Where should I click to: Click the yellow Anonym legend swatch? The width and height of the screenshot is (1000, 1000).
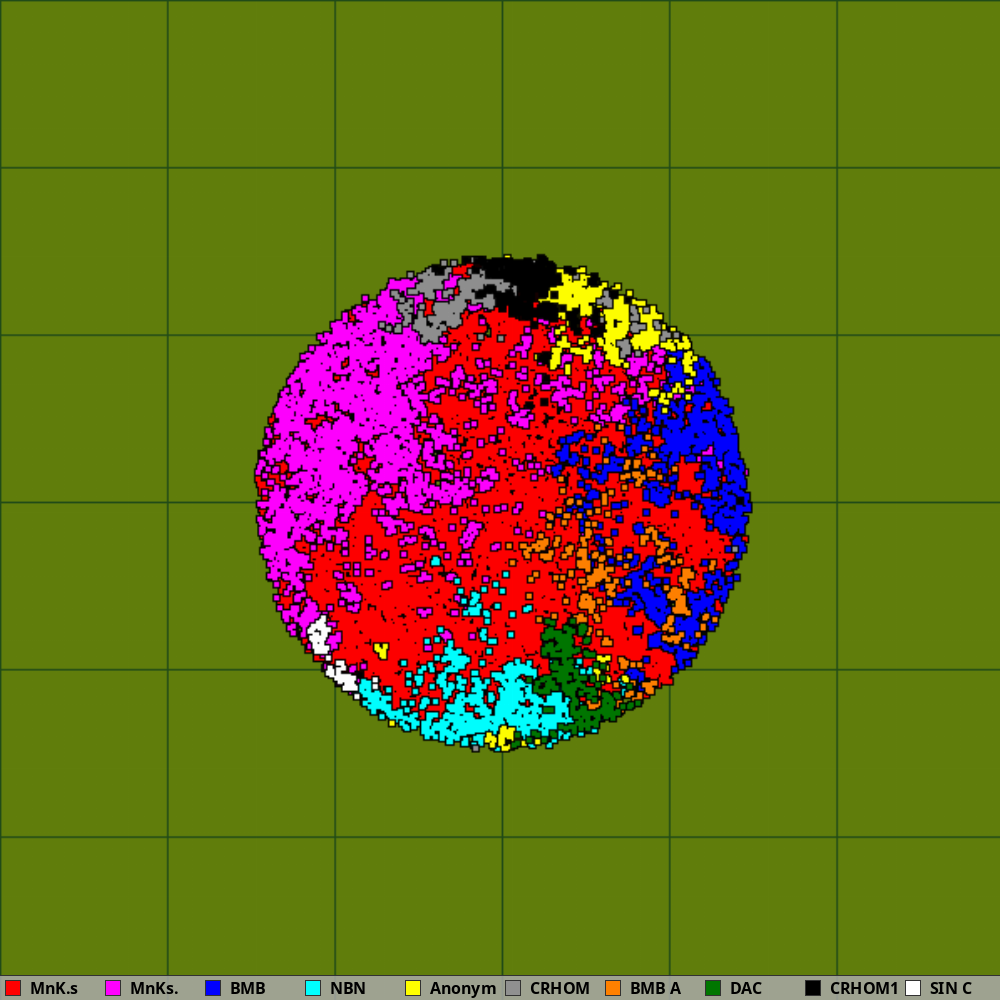413,988
